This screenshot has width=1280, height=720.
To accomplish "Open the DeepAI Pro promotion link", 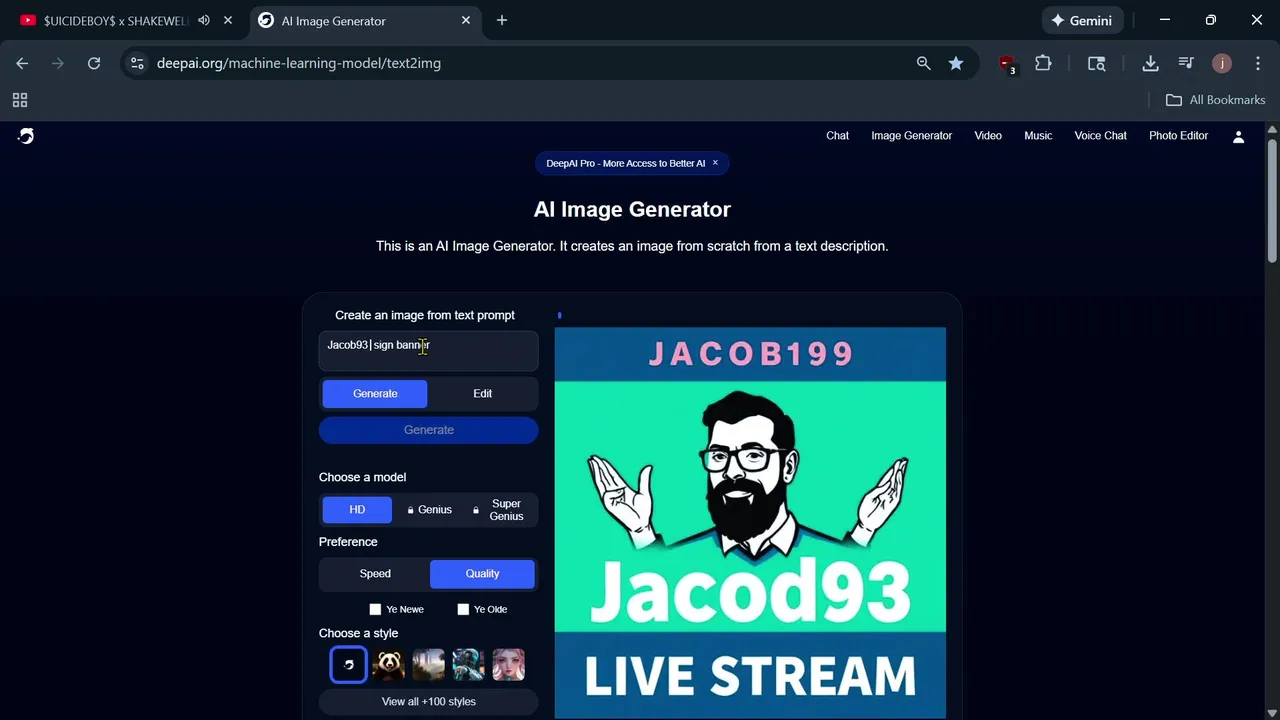I will click(625, 163).
